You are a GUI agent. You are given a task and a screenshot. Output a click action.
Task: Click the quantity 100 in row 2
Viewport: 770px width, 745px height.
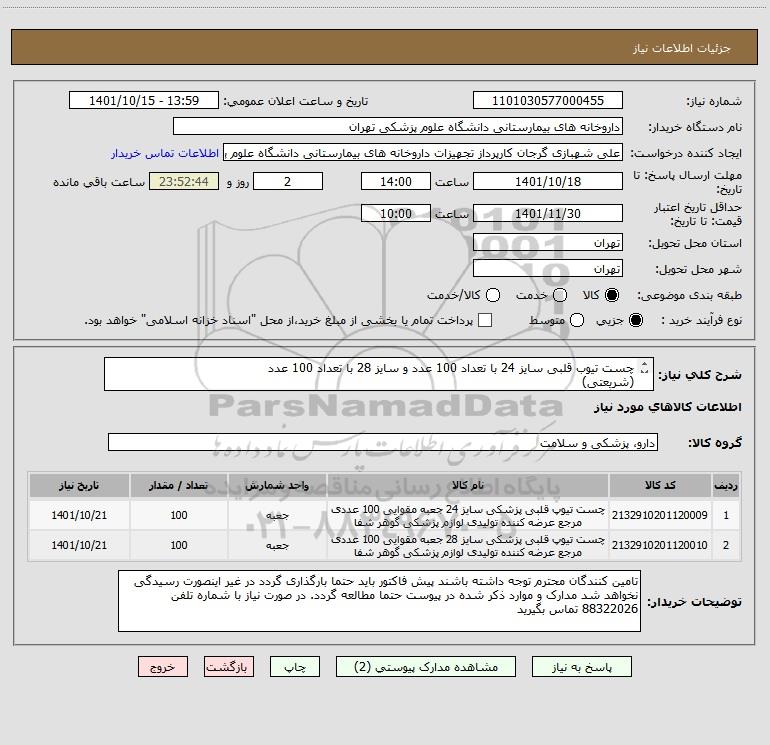179,545
